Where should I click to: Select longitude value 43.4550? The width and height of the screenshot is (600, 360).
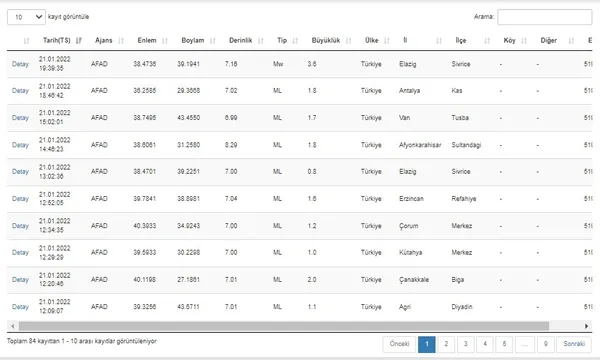[188, 118]
